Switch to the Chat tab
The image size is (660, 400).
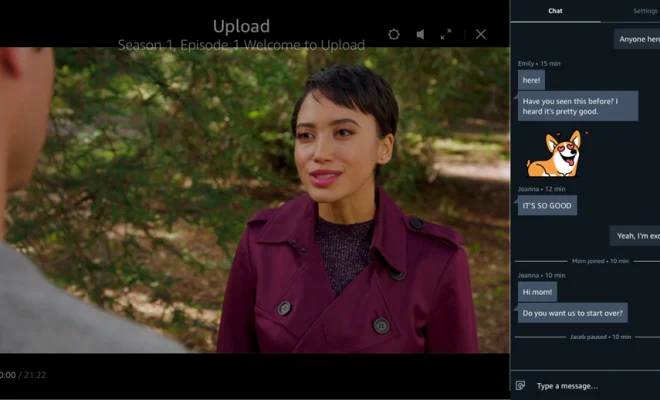point(555,11)
